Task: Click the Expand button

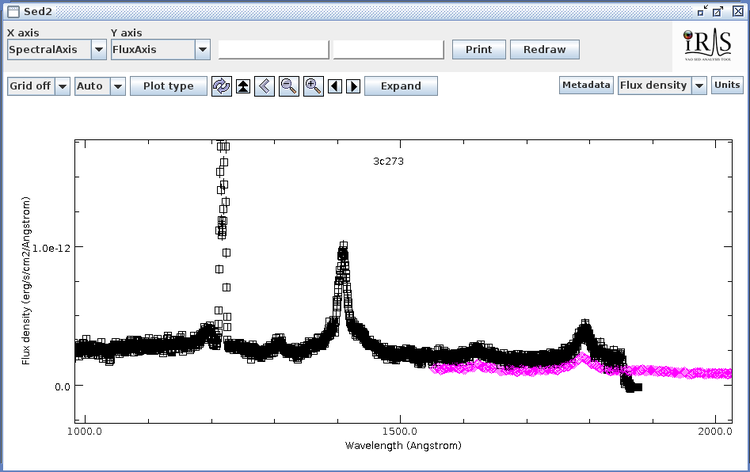Action: 401,87
